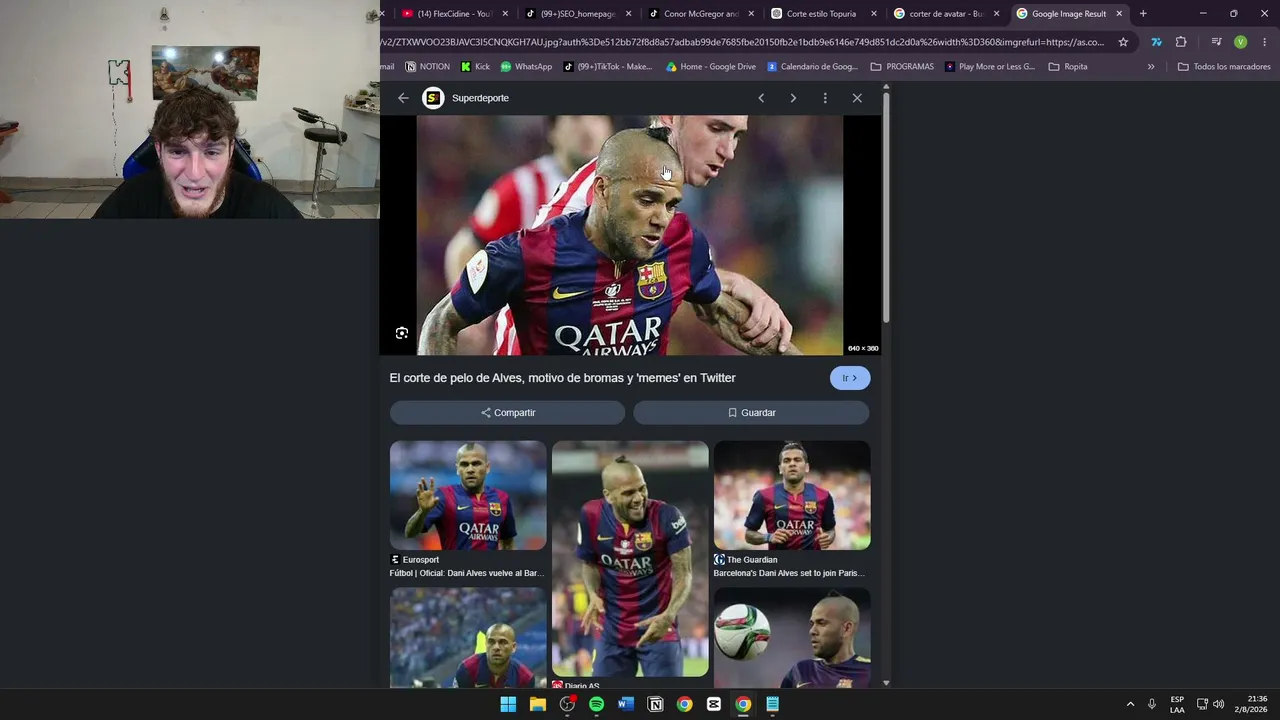The width and height of the screenshot is (1280, 720).
Task: Open the TikTok Make bookmark
Action: pyautogui.click(x=608, y=67)
